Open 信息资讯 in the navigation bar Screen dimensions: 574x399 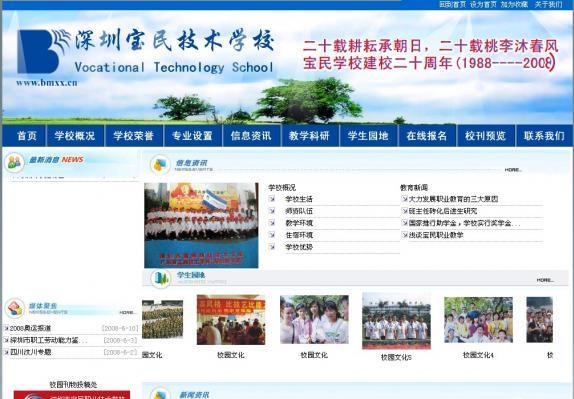pyautogui.click(x=251, y=136)
